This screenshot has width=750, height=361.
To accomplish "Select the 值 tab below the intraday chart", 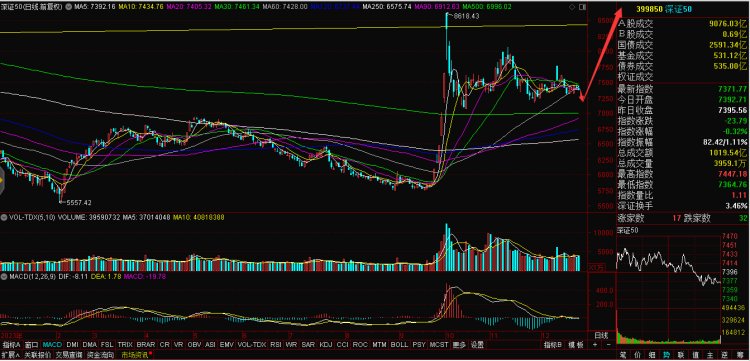I will (x=695, y=355).
